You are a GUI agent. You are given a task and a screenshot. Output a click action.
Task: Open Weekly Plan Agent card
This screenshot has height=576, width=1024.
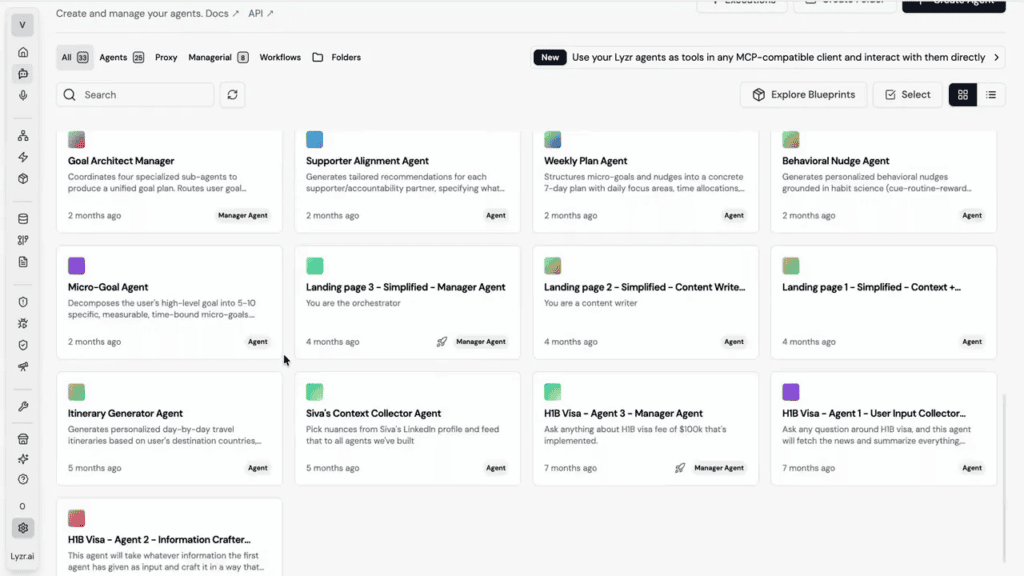646,180
